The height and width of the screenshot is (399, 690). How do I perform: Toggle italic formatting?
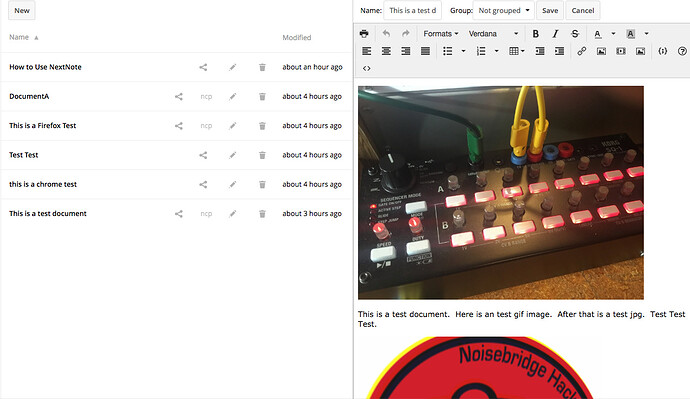tap(555, 33)
